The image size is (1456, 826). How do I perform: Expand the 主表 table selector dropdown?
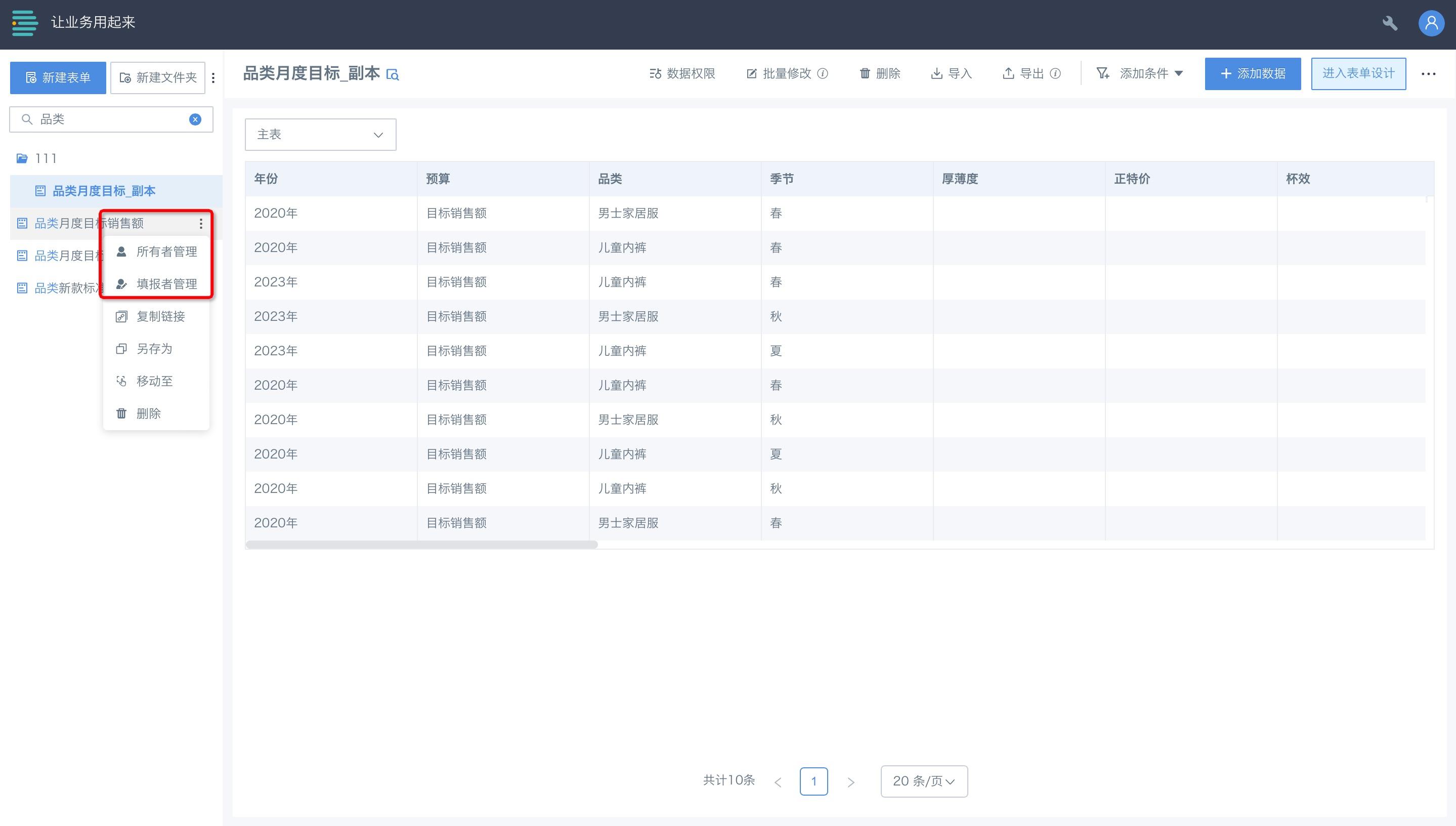[x=320, y=135]
